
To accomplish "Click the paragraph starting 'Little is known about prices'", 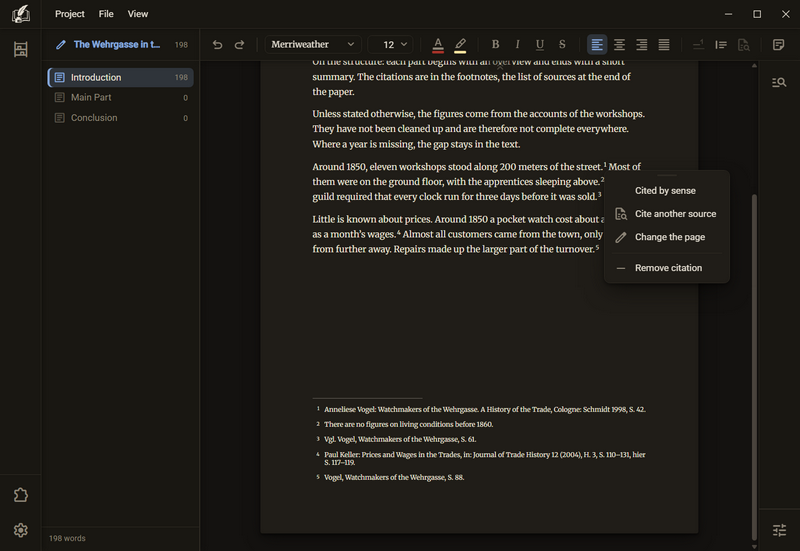I will [458, 234].
